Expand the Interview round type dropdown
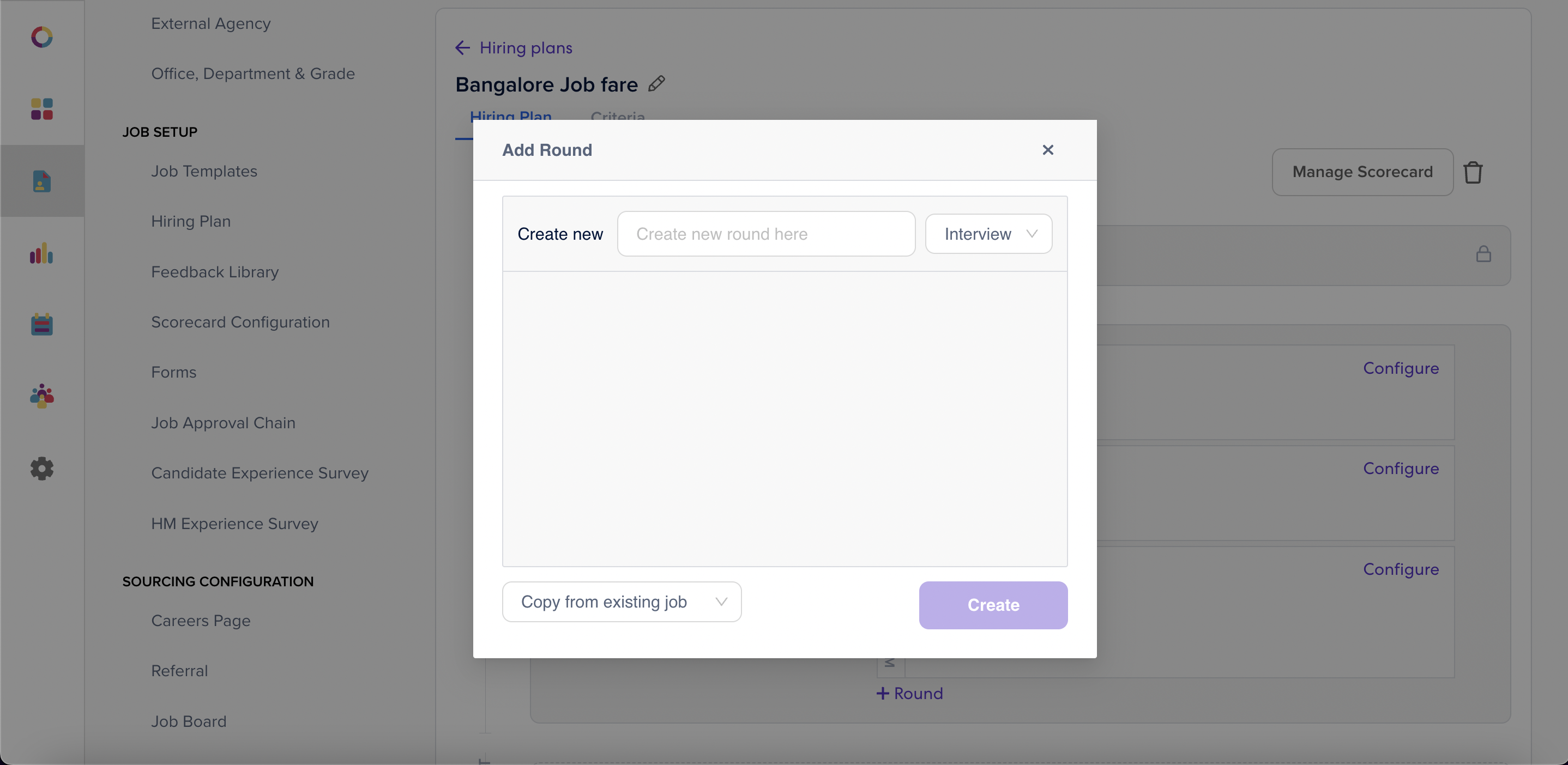This screenshot has width=1568, height=765. 988,234
